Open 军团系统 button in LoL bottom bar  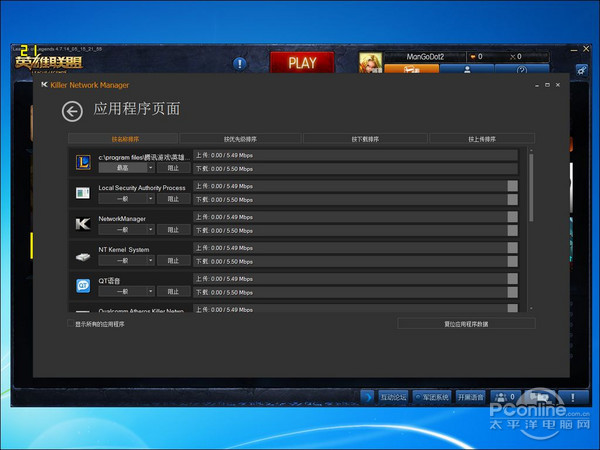432,397
